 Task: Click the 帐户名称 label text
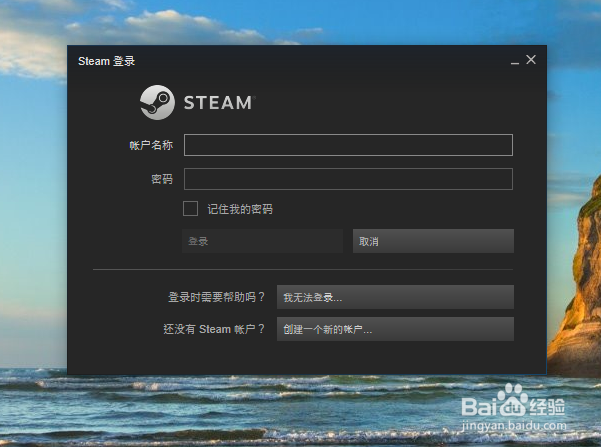pos(151,145)
